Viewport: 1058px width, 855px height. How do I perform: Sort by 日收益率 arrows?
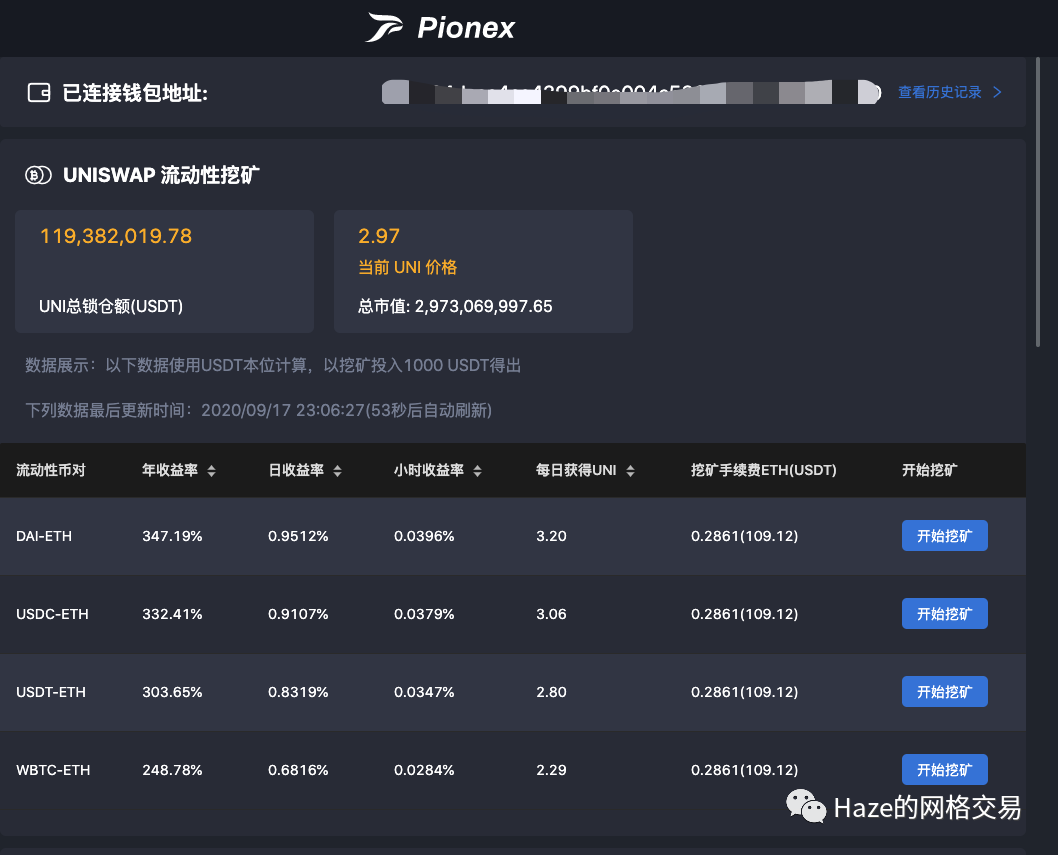click(x=337, y=471)
